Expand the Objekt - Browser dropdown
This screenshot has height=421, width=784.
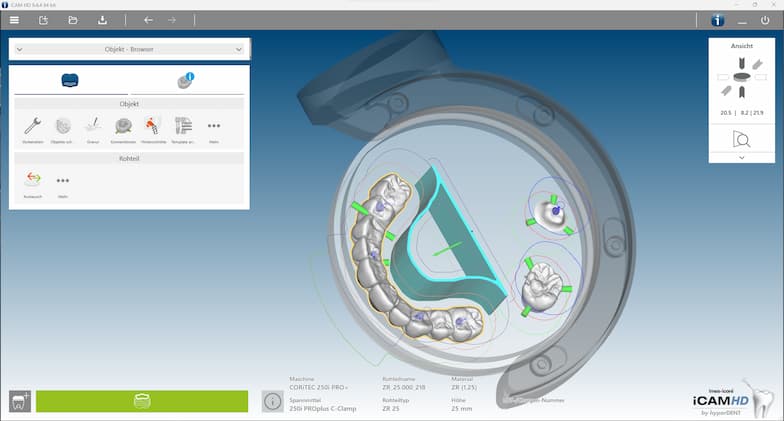pos(238,48)
